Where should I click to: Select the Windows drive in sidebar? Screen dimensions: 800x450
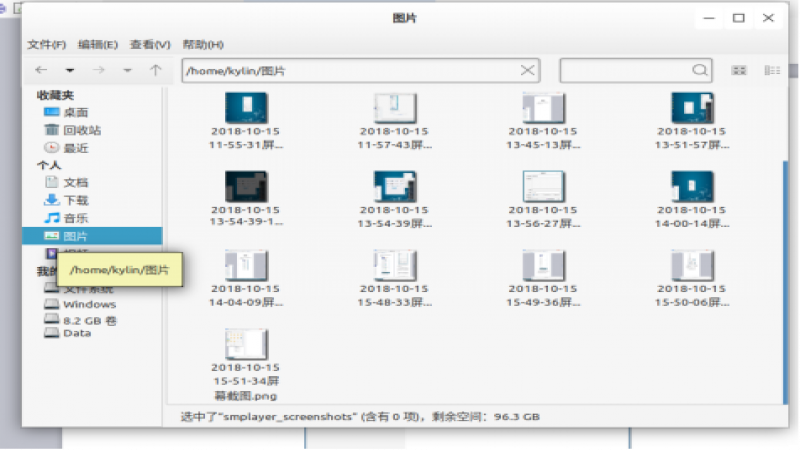pos(89,304)
